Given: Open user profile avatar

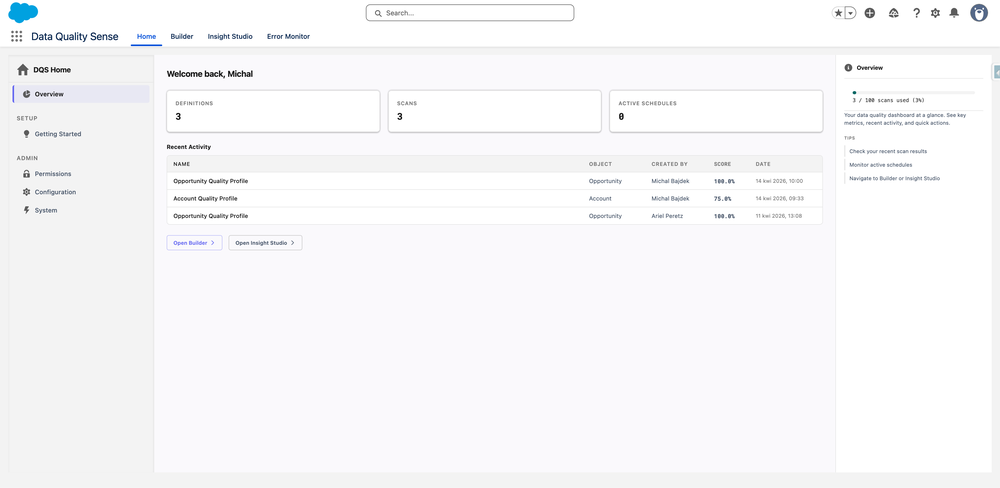Looking at the screenshot, I should [x=979, y=13].
